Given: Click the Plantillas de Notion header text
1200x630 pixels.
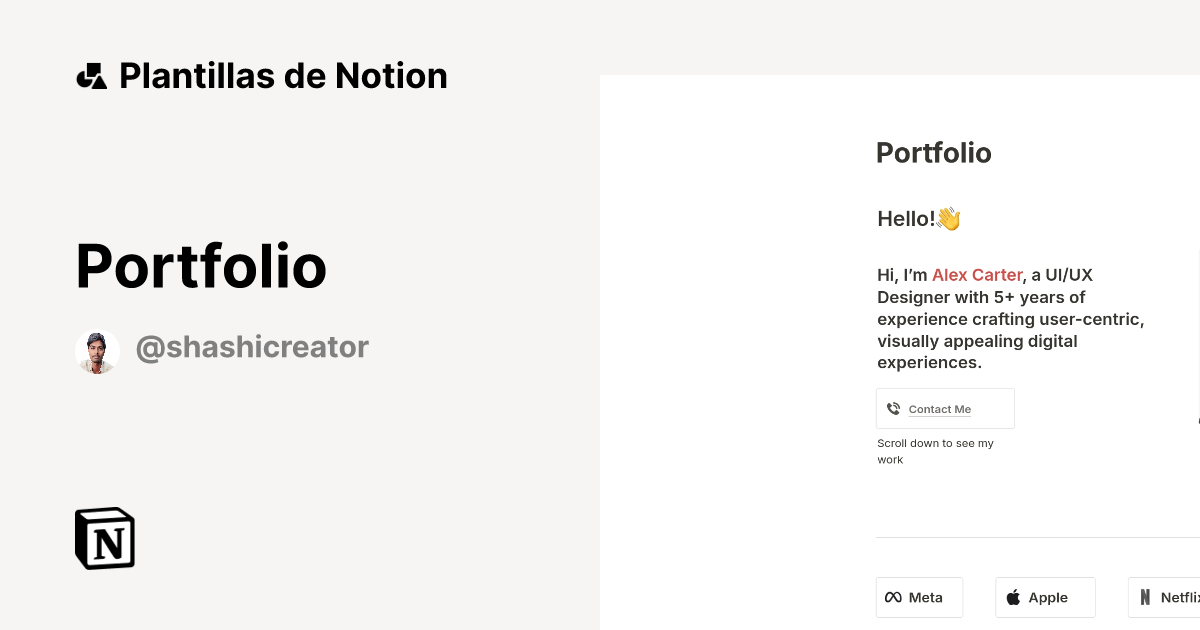Looking at the screenshot, I should coord(283,75).
